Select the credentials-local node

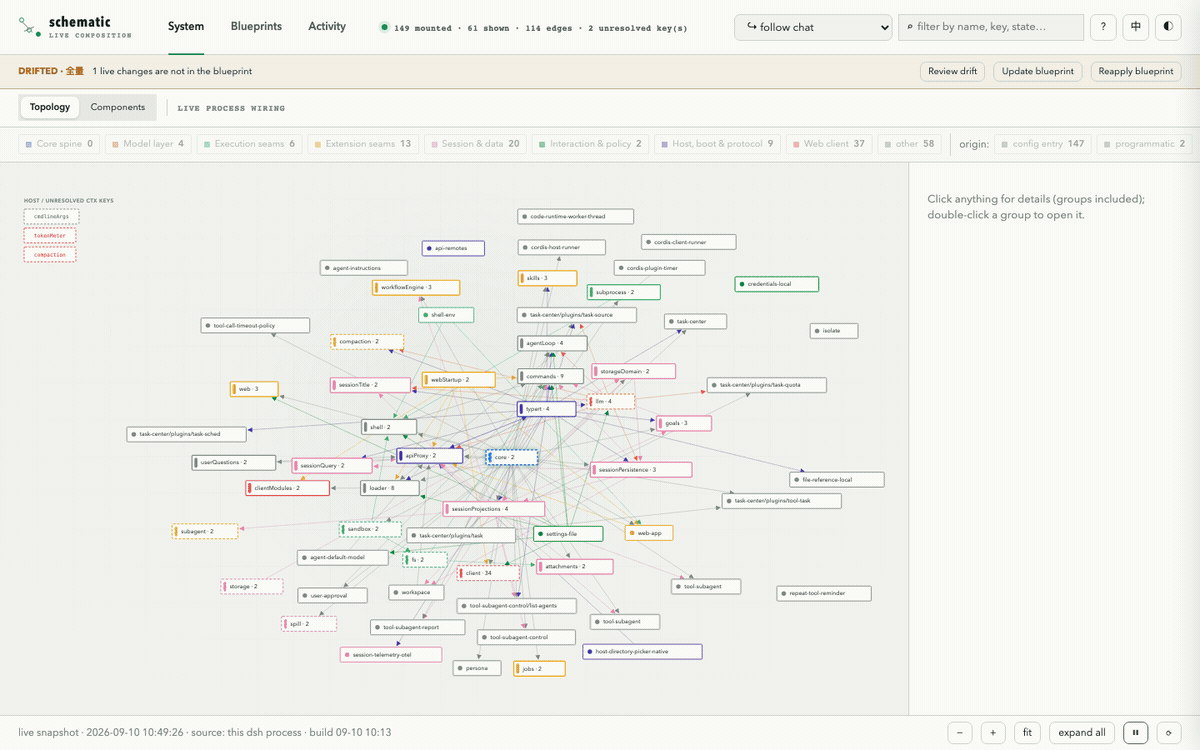click(777, 284)
